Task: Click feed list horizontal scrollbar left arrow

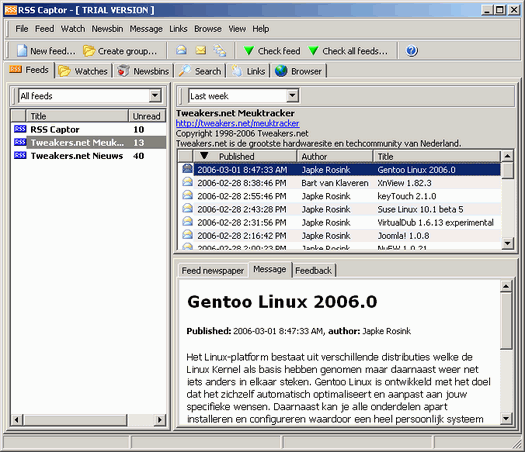Action: pyautogui.click(x=17, y=420)
